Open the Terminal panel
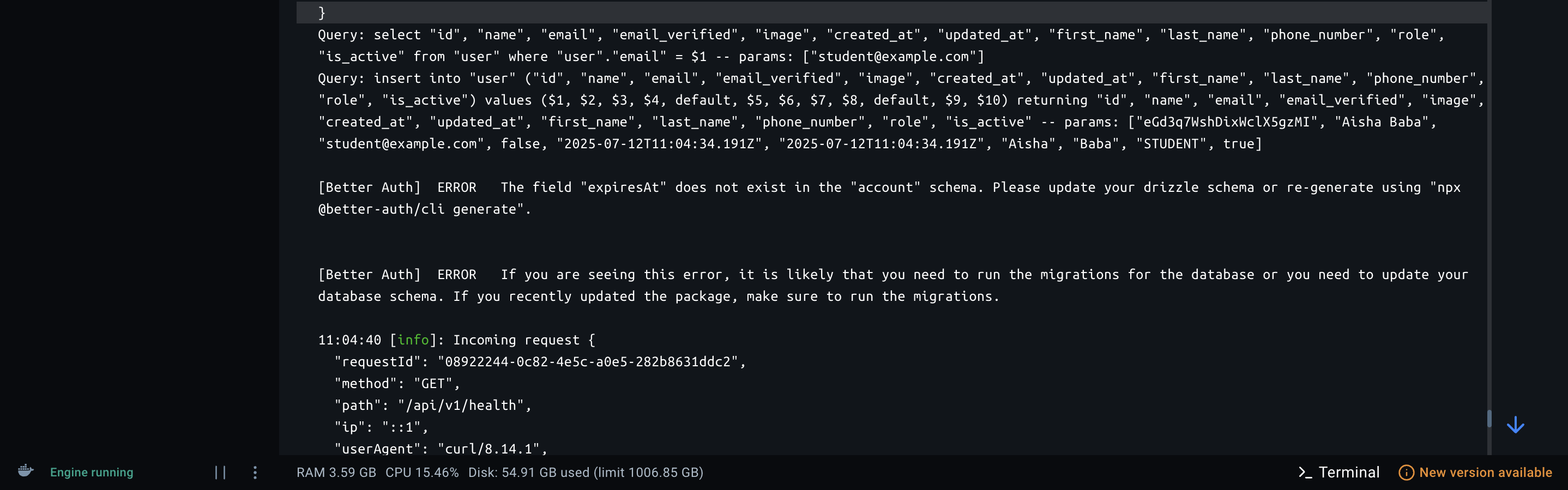Screen dimensions: 1568x490 [x=1339, y=473]
